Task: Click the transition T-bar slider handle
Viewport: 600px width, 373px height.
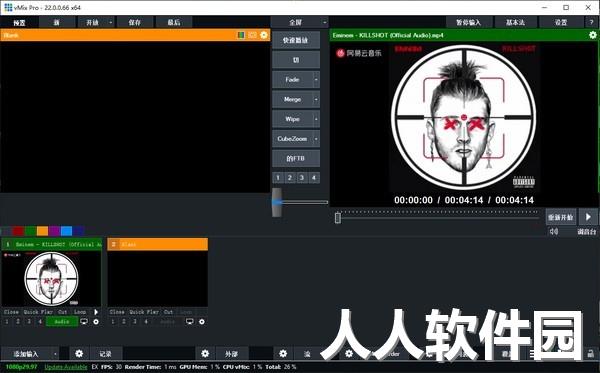Action: coord(277,202)
